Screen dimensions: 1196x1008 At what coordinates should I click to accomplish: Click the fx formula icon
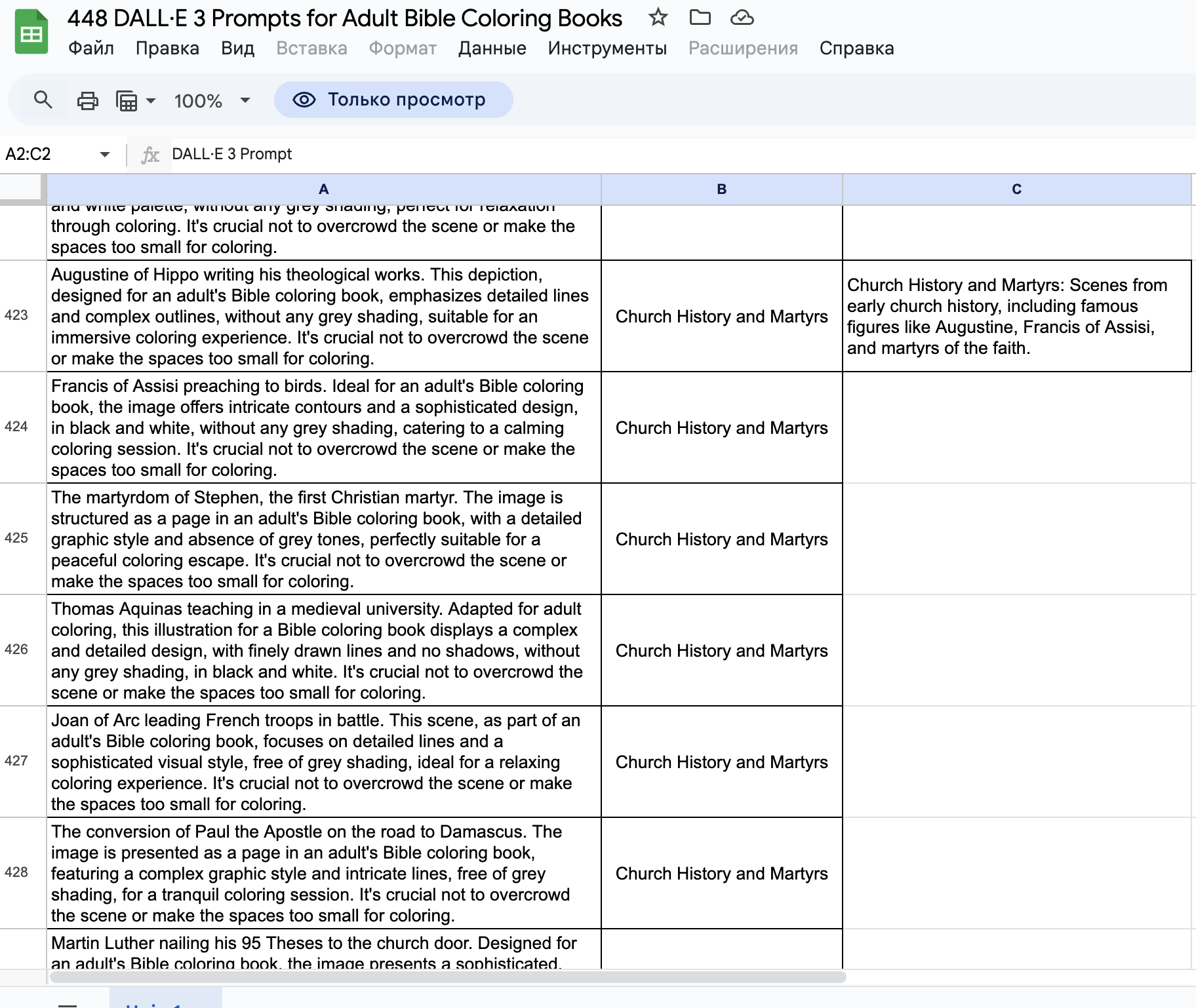click(x=150, y=155)
